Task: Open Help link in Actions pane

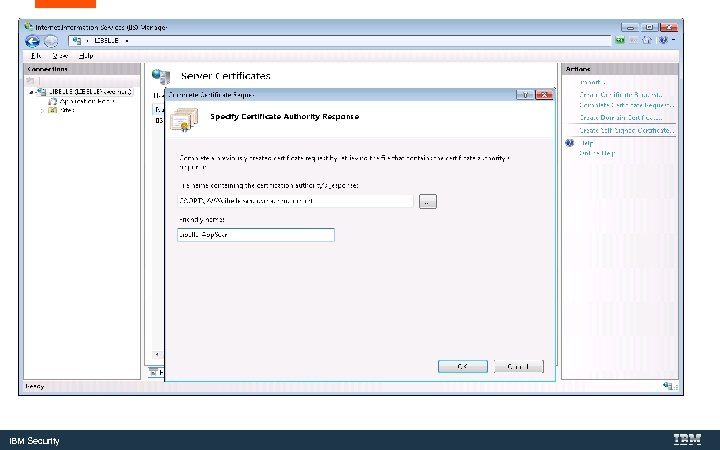Action: pos(587,143)
